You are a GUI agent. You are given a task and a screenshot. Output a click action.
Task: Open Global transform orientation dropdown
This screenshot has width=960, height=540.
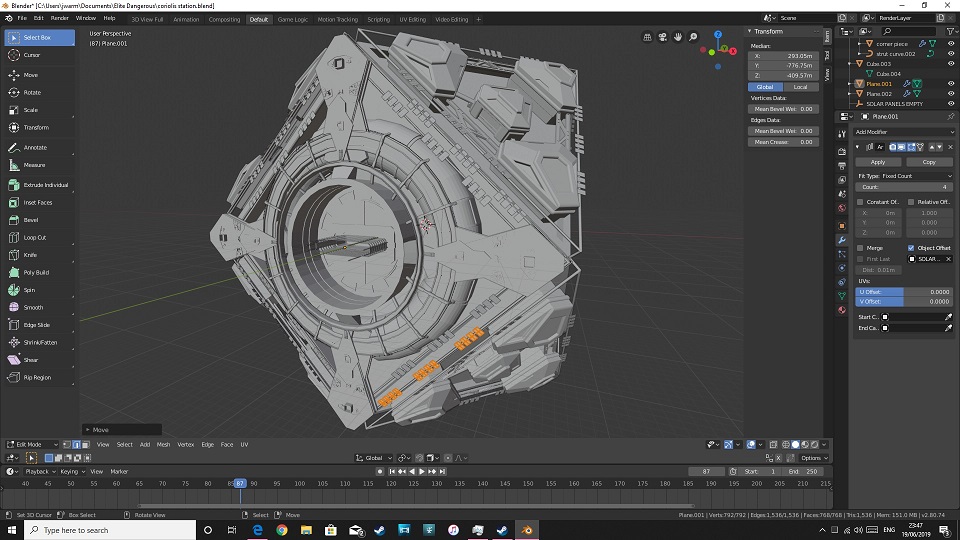pyautogui.click(x=374, y=458)
